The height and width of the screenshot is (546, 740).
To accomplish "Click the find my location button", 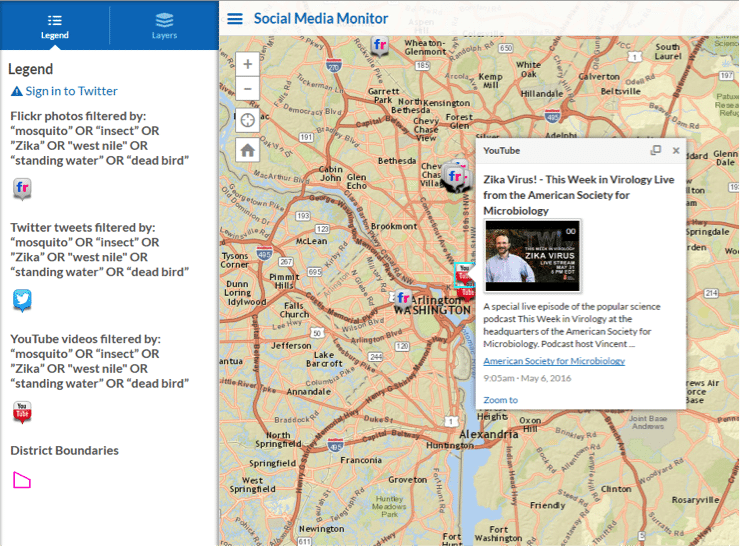I will pyautogui.click(x=247, y=120).
